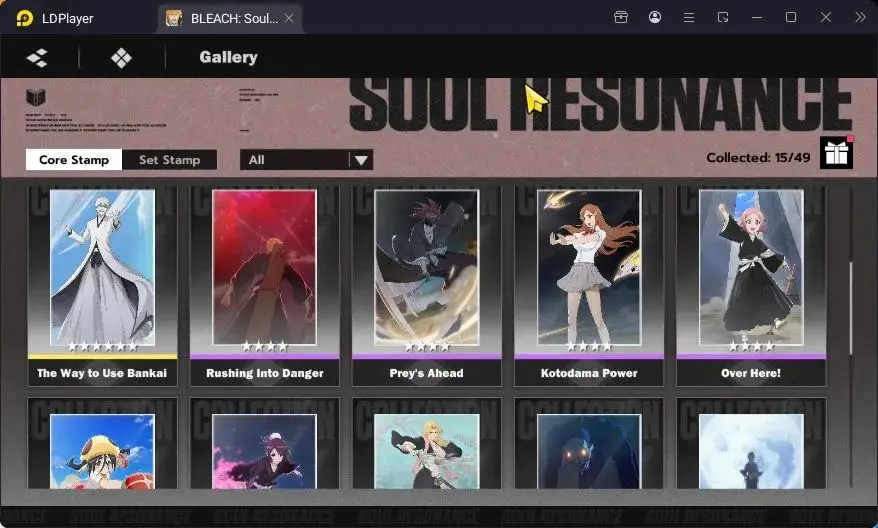Open the LDPlayer store icon
The width and height of the screenshot is (878, 528).
pos(620,17)
